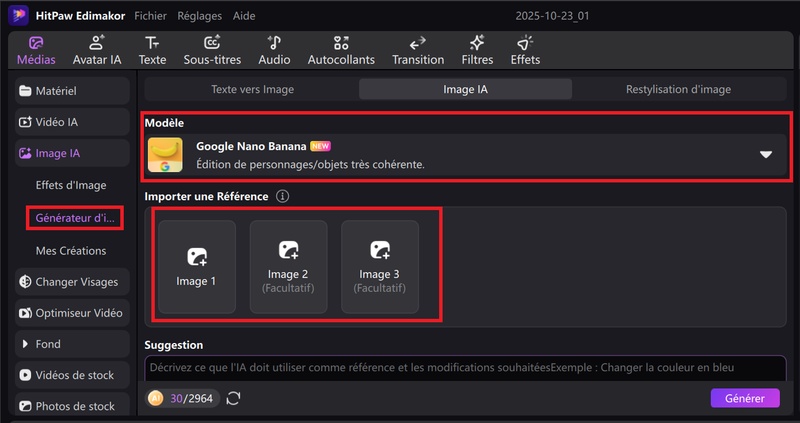
Task: Click the info icon beside Importer une Référence
Action: [282, 196]
